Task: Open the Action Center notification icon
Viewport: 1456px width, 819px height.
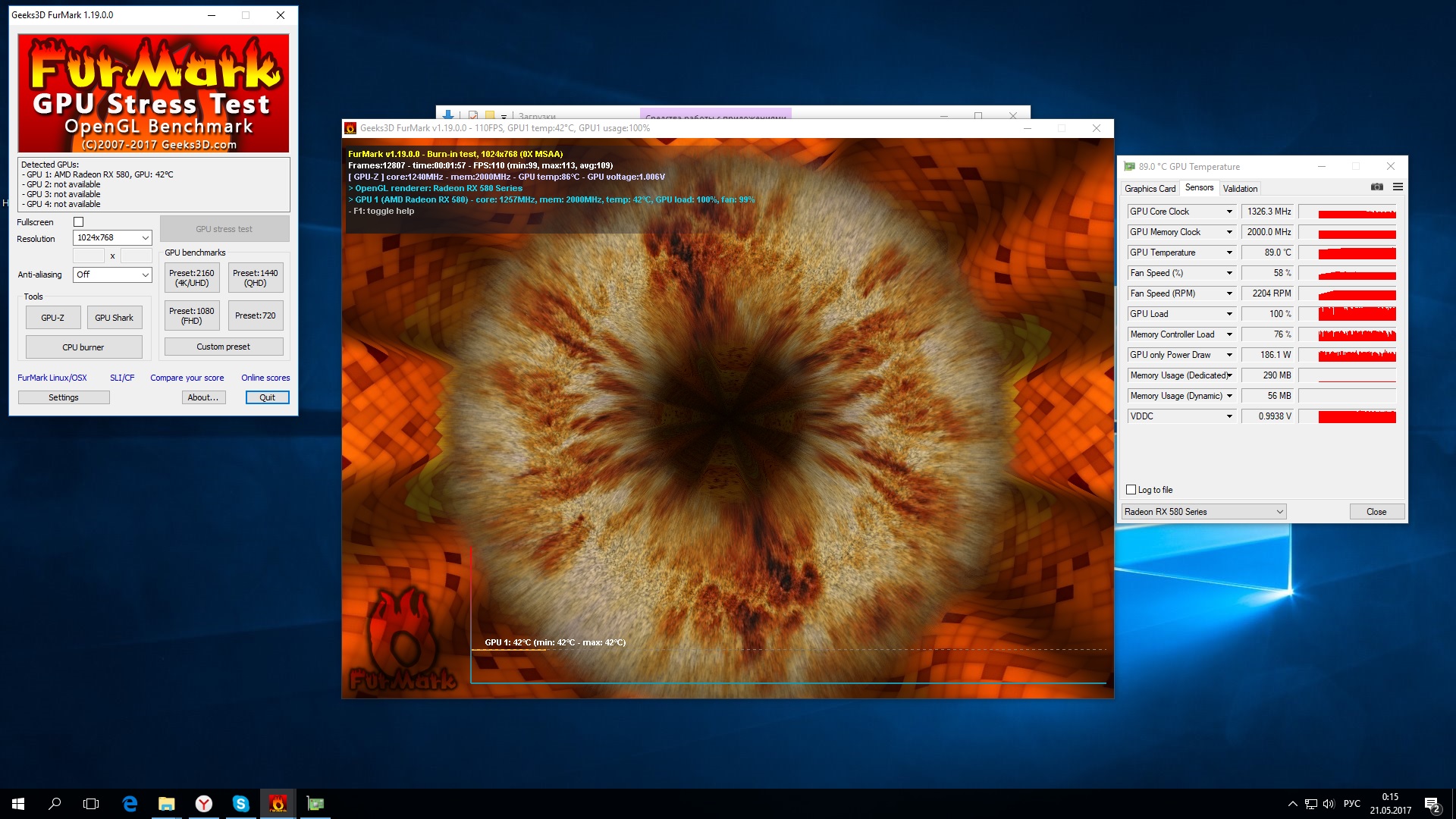Action: pos(1431,804)
